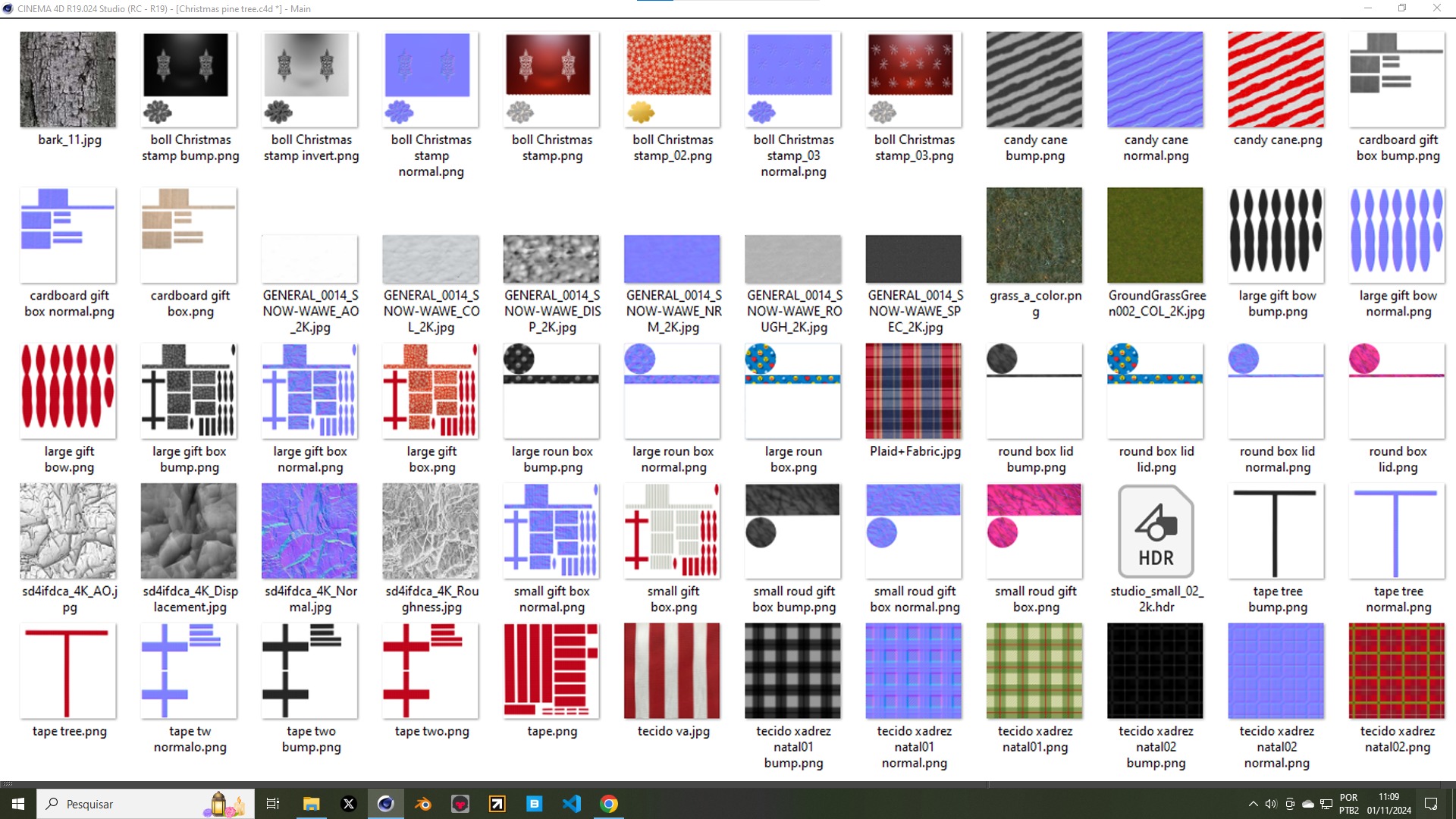Open Blender from the taskbar
The width and height of the screenshot is (1456, 819).
coord(423,804)
